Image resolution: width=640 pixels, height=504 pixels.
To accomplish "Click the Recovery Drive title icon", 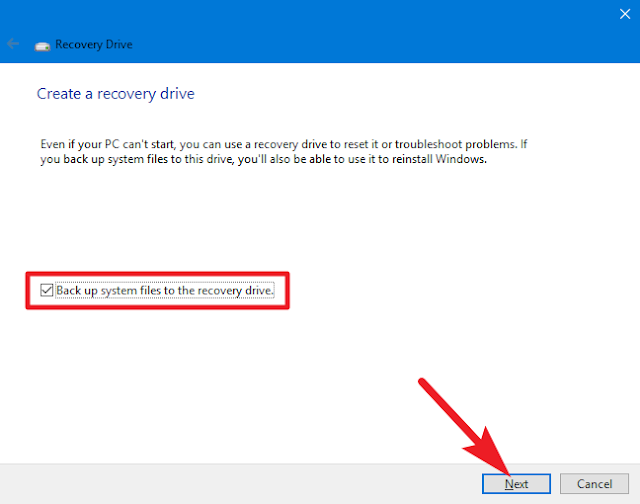I will pyautogui.click(x=42, y=46).
